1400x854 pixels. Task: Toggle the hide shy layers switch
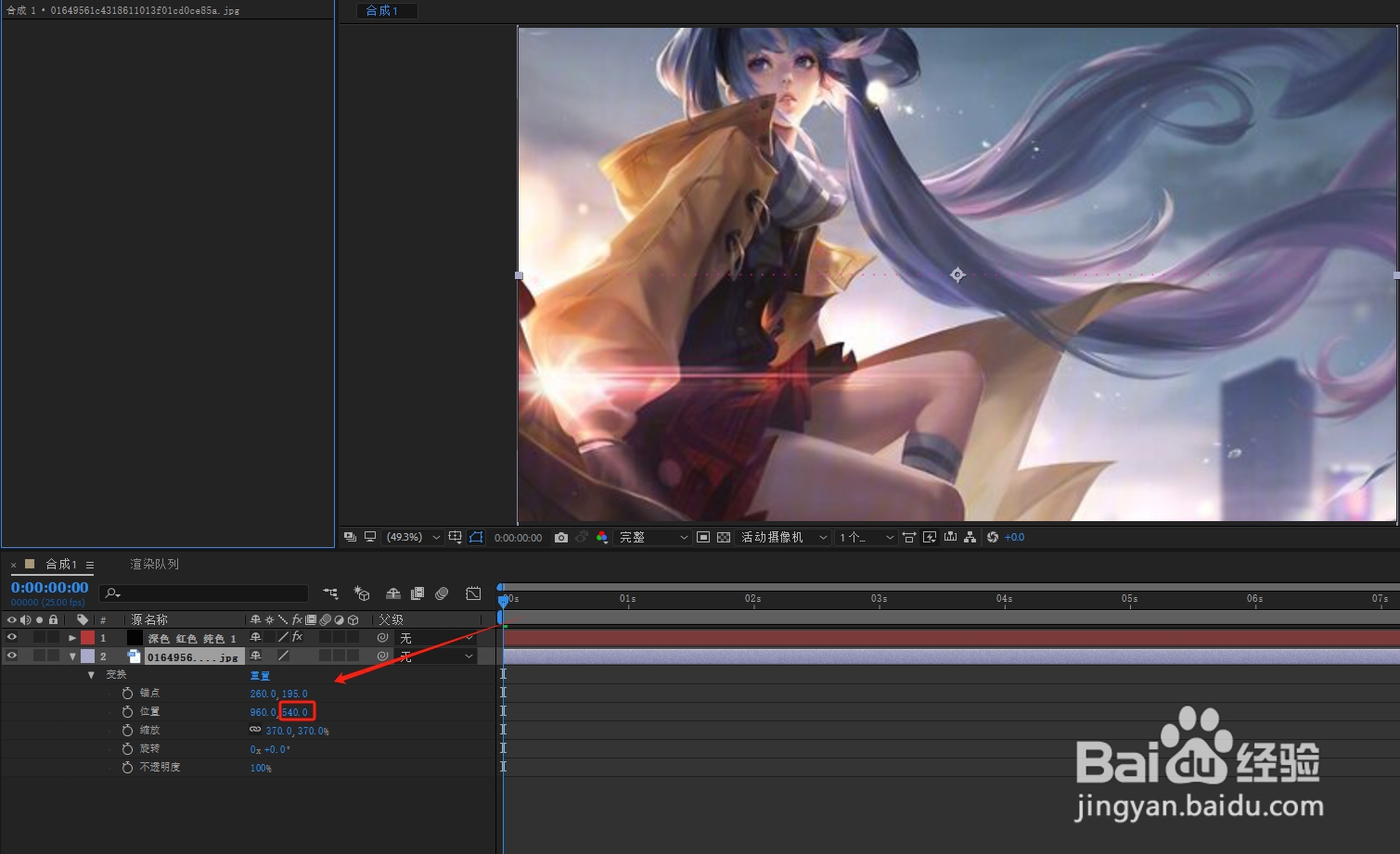tap(393, 593)
